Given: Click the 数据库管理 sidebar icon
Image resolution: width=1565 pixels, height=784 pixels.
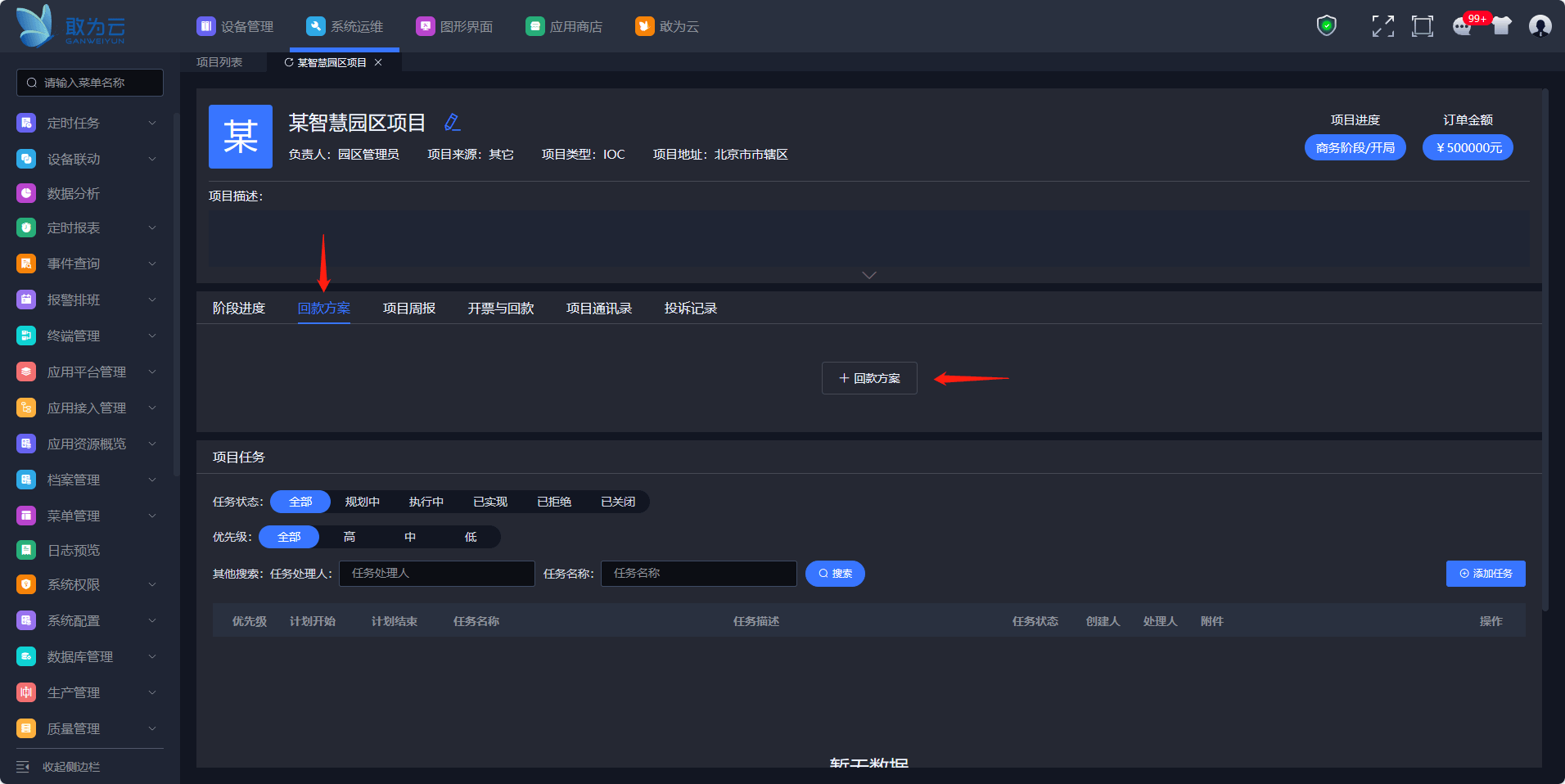Looking at the screenshot, I should [x=26, y=656].
